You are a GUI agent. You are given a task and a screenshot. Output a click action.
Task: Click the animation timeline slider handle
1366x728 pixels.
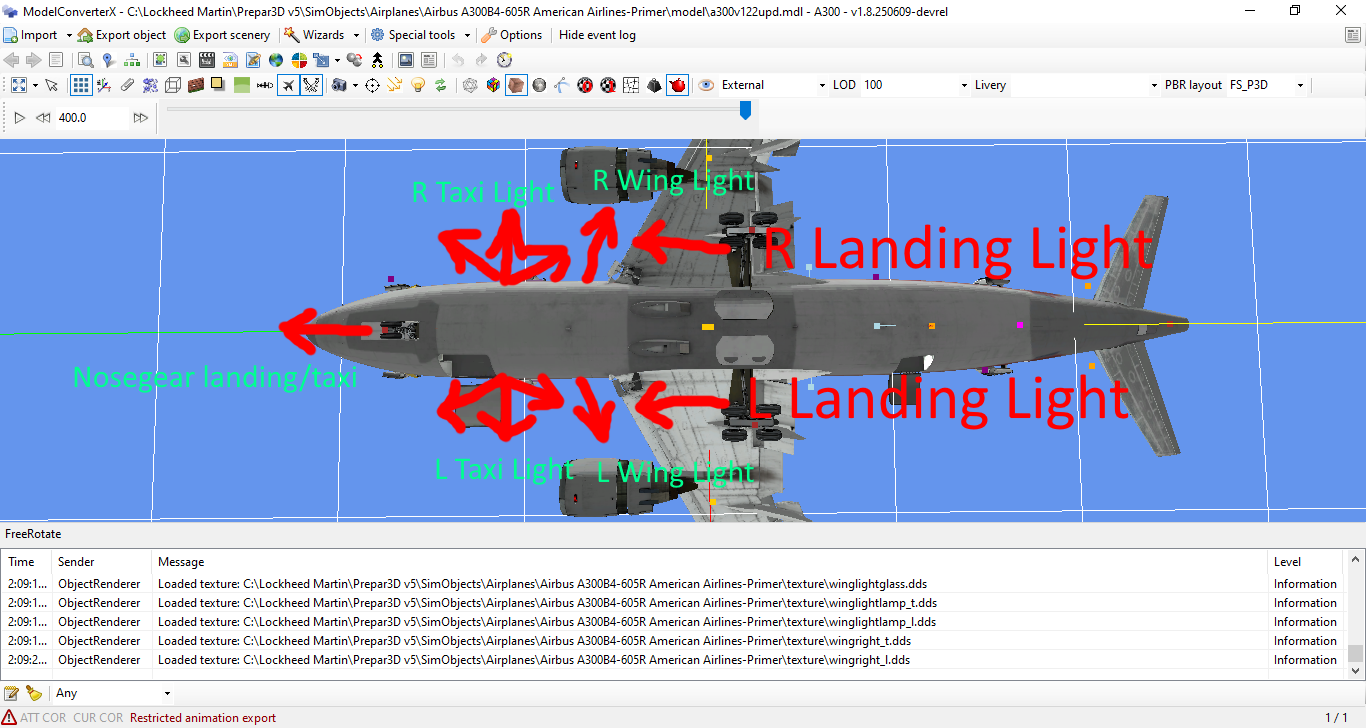click(x=745, y=111)
